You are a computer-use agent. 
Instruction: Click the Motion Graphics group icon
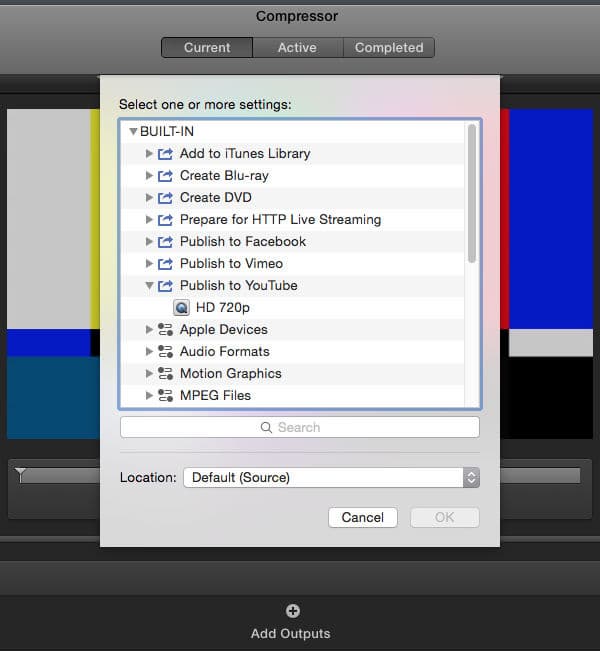tap(165, 374)
